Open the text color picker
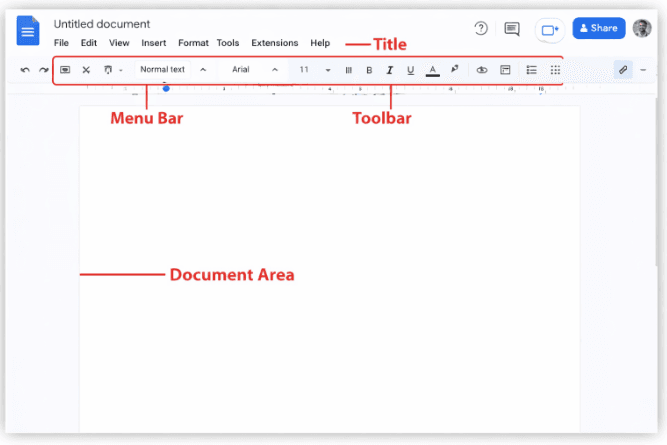Screen dimensions: 667x445 [x=432, y=70]
